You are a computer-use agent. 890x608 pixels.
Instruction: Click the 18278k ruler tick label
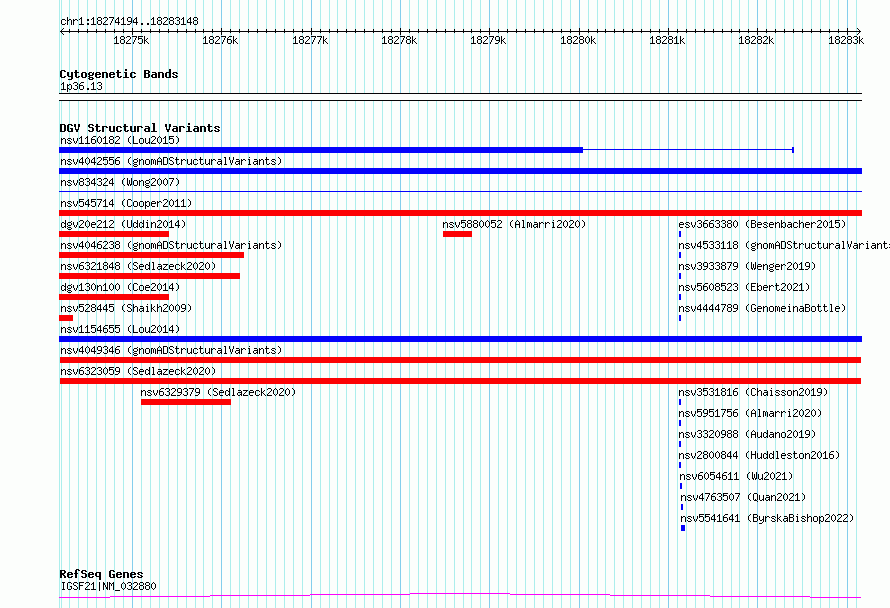(x=399, y=40)
